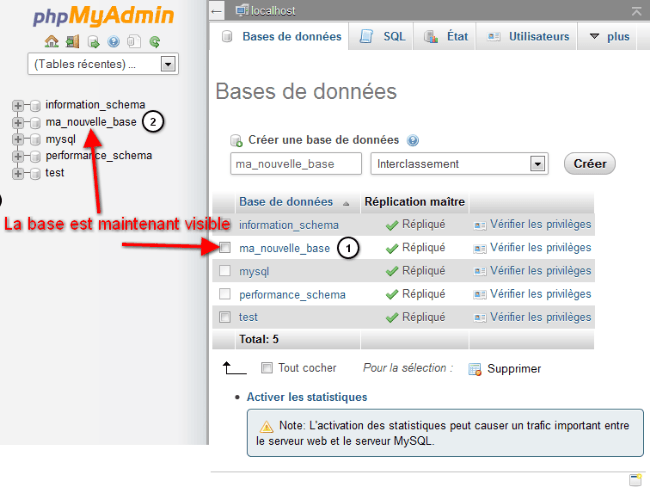Screen dimensions: 650x499
Task: Open the plus tab menu
Action: click(x=609, y=36)
